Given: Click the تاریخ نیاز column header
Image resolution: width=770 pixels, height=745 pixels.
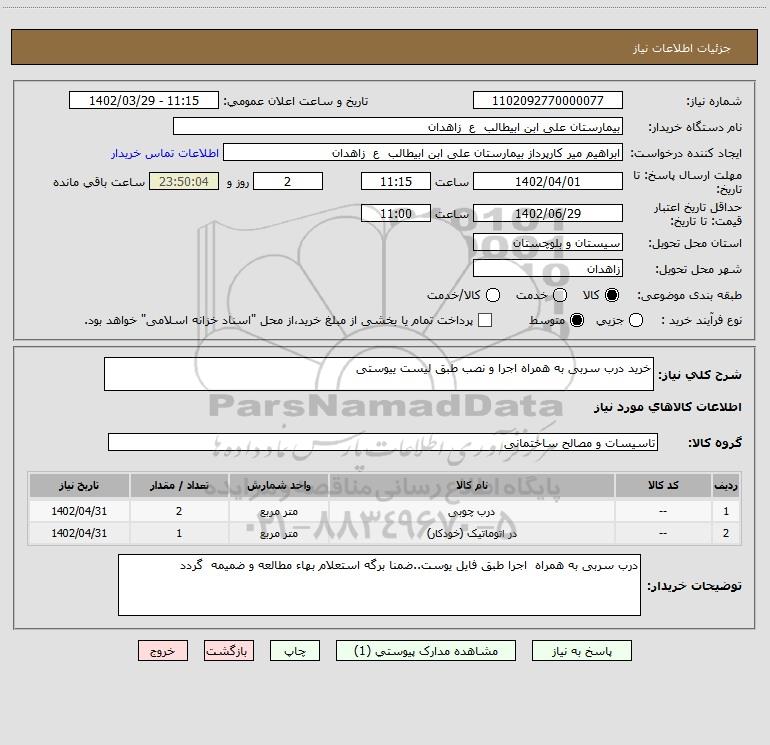Looking at the screenshot, I should tap(79, 485).
